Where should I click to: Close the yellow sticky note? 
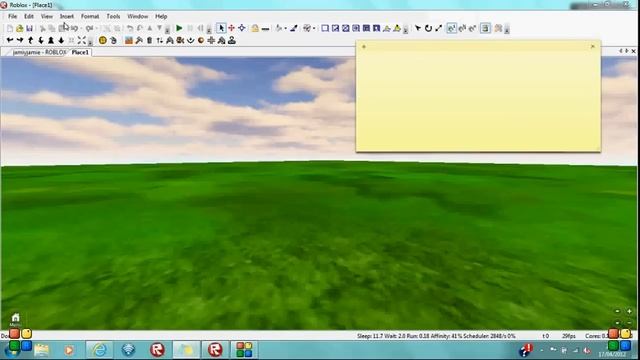tap(593, 47)
